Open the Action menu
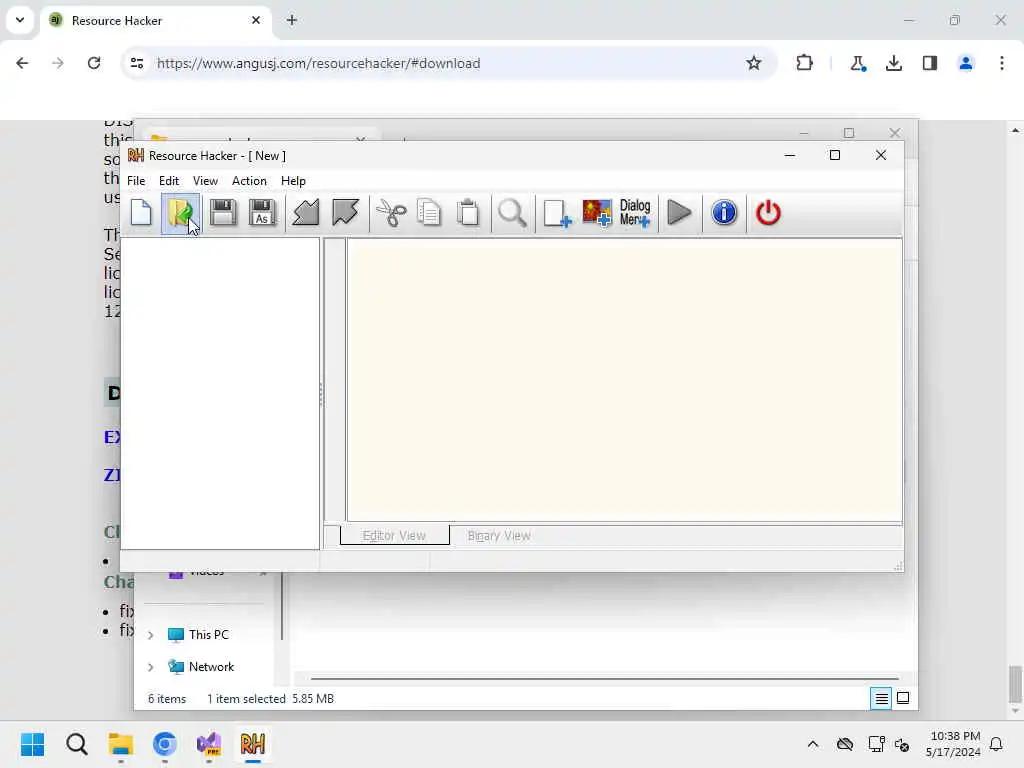The width and height of the screenshot is (1024, 768). point(249,181)
